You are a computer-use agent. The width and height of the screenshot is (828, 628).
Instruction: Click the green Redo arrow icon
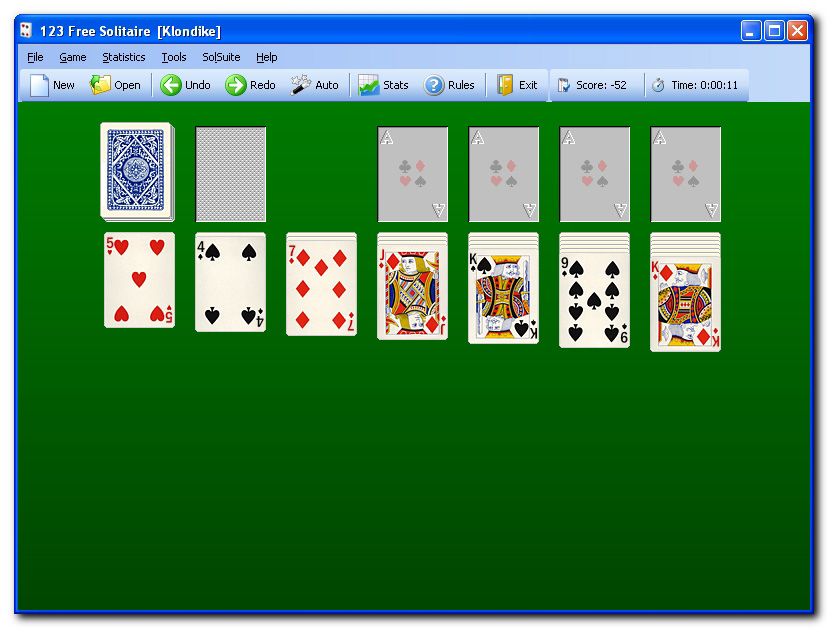236,85
